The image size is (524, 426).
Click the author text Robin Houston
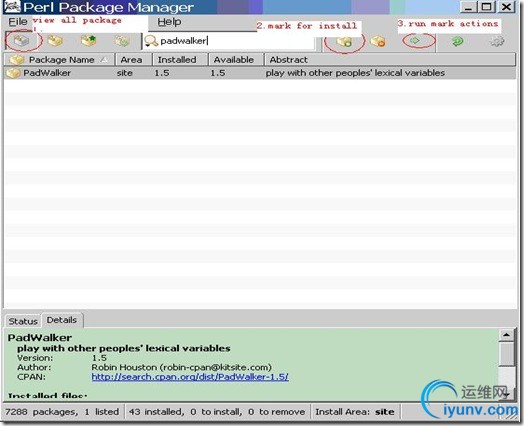[181, 367]
